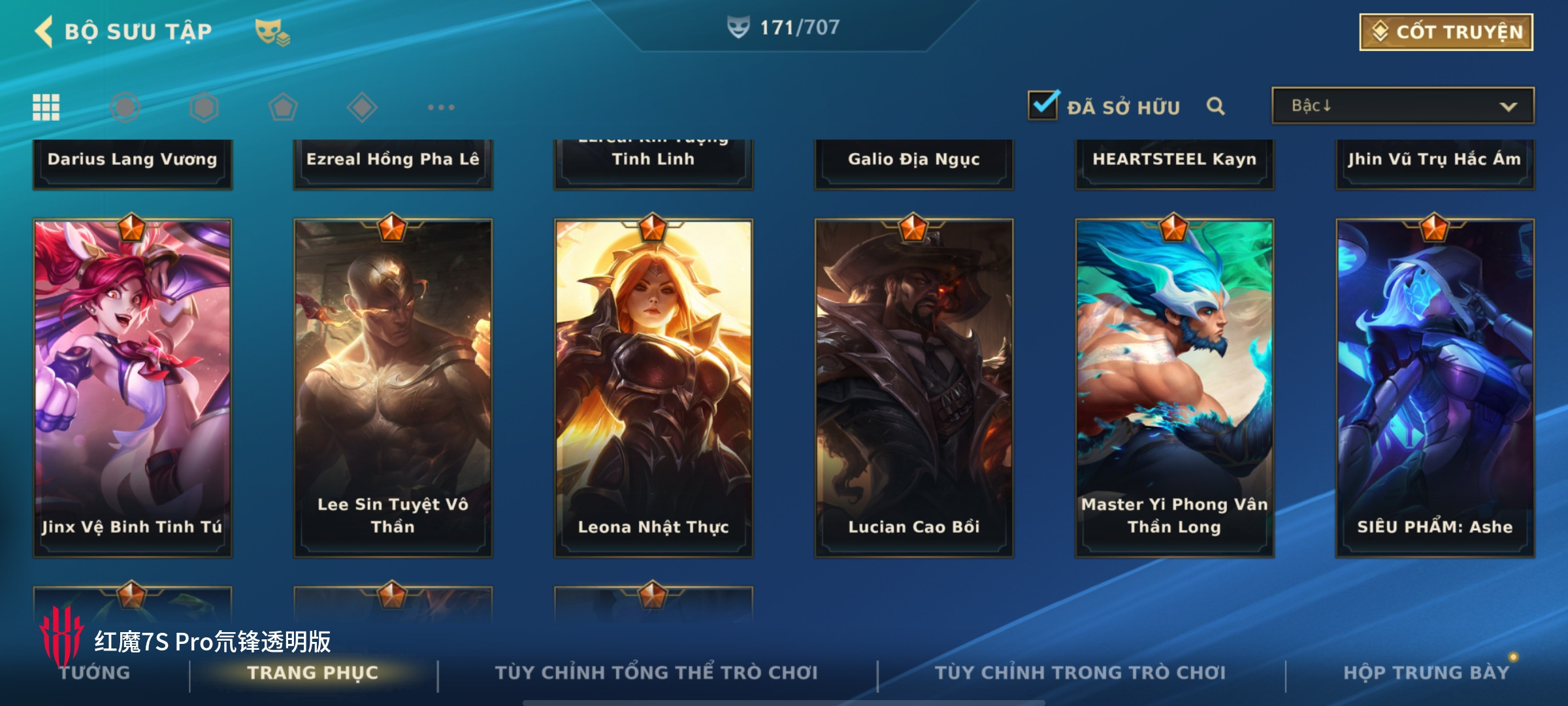Screen dimensions: 1568x706
Task: Filter skins by the diamond rarity icon
Action: tap(362, 107)
